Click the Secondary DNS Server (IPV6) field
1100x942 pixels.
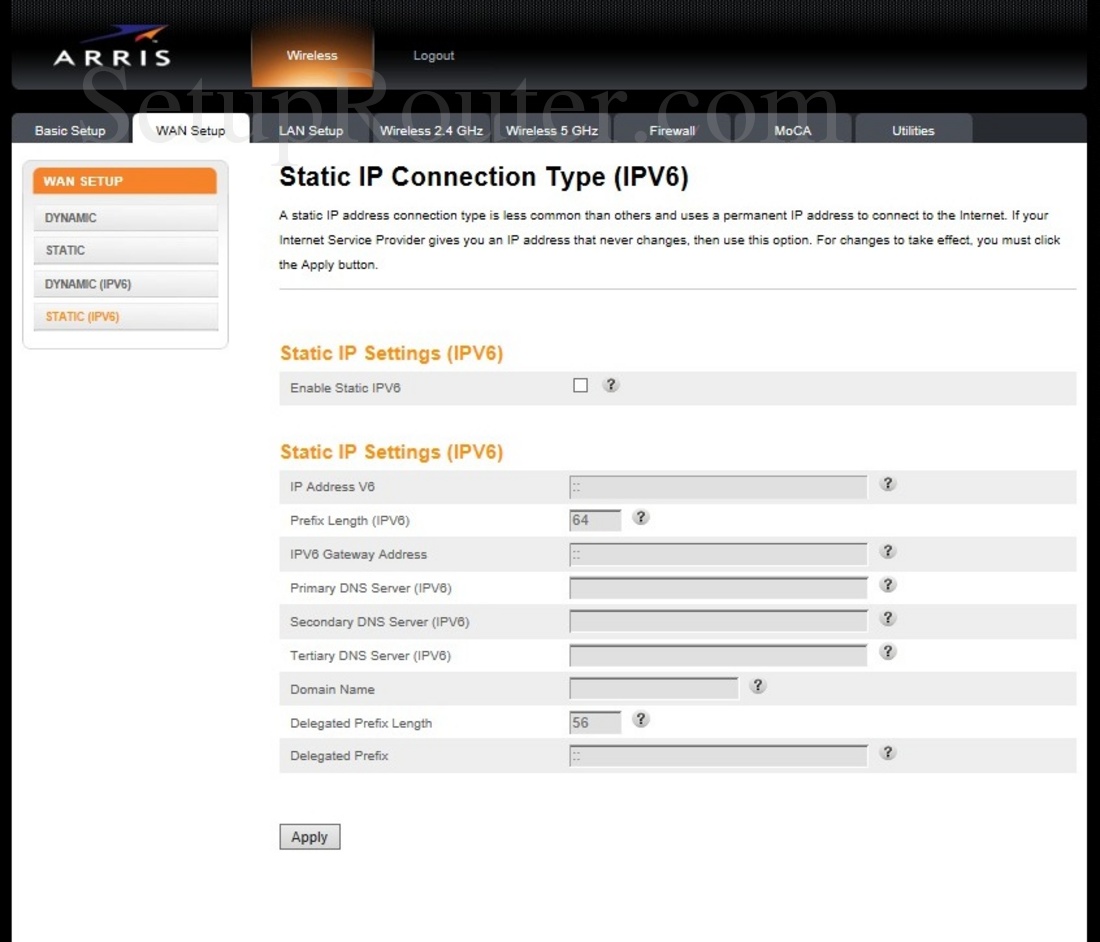[x=718, y=621]
